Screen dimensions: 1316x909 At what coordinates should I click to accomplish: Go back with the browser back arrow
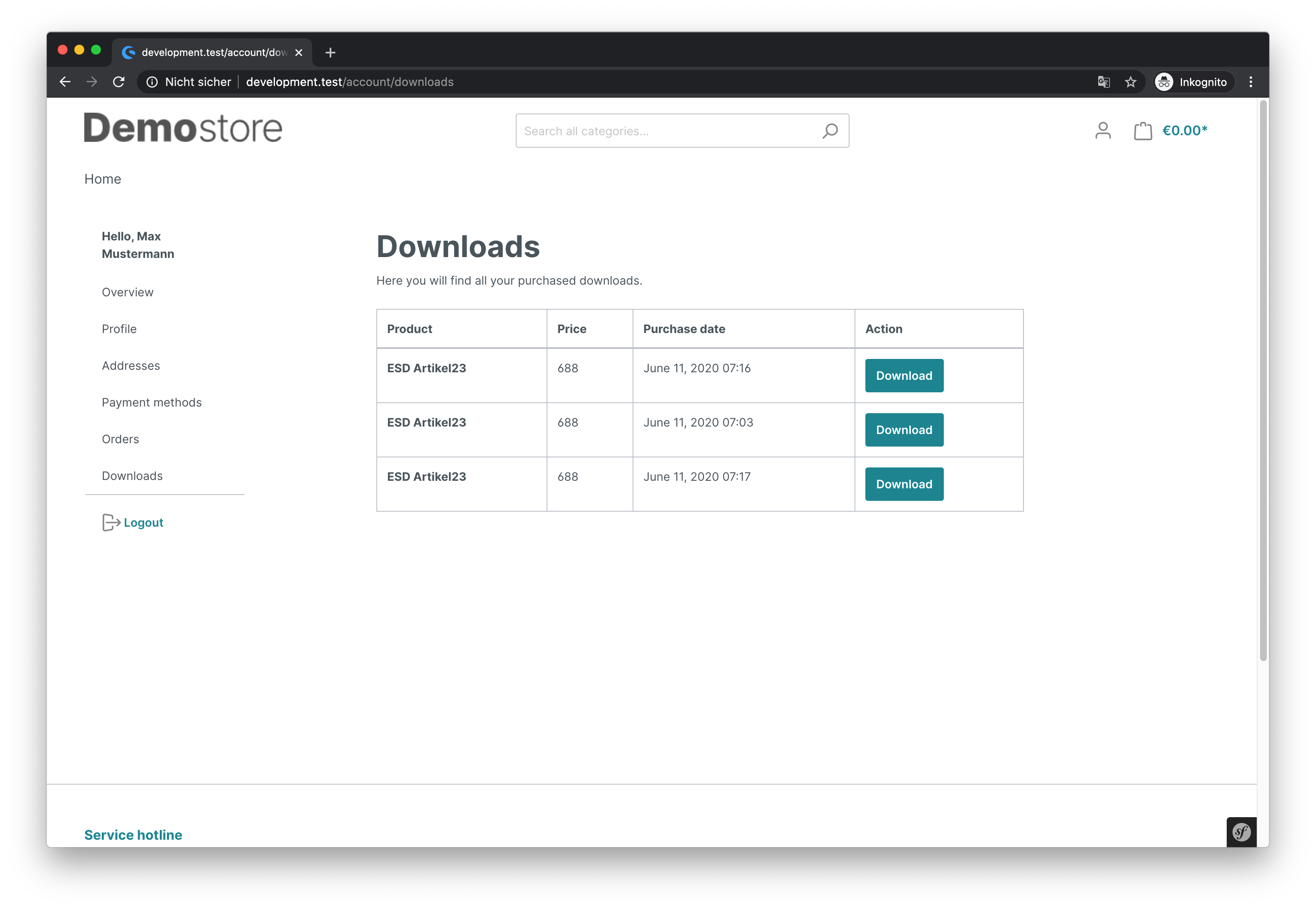point(65,82)
